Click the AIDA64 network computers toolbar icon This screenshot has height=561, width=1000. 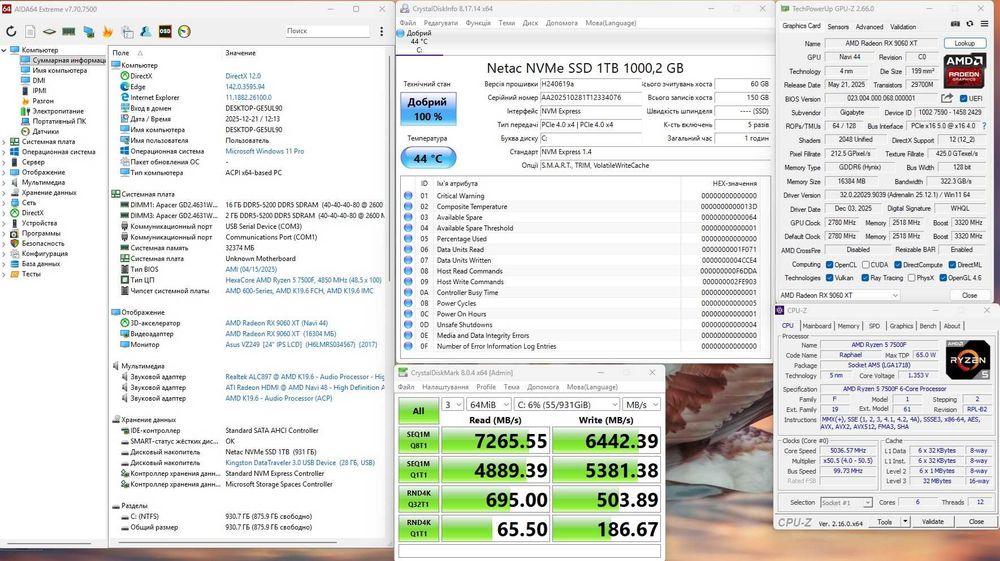click(89, 31)
